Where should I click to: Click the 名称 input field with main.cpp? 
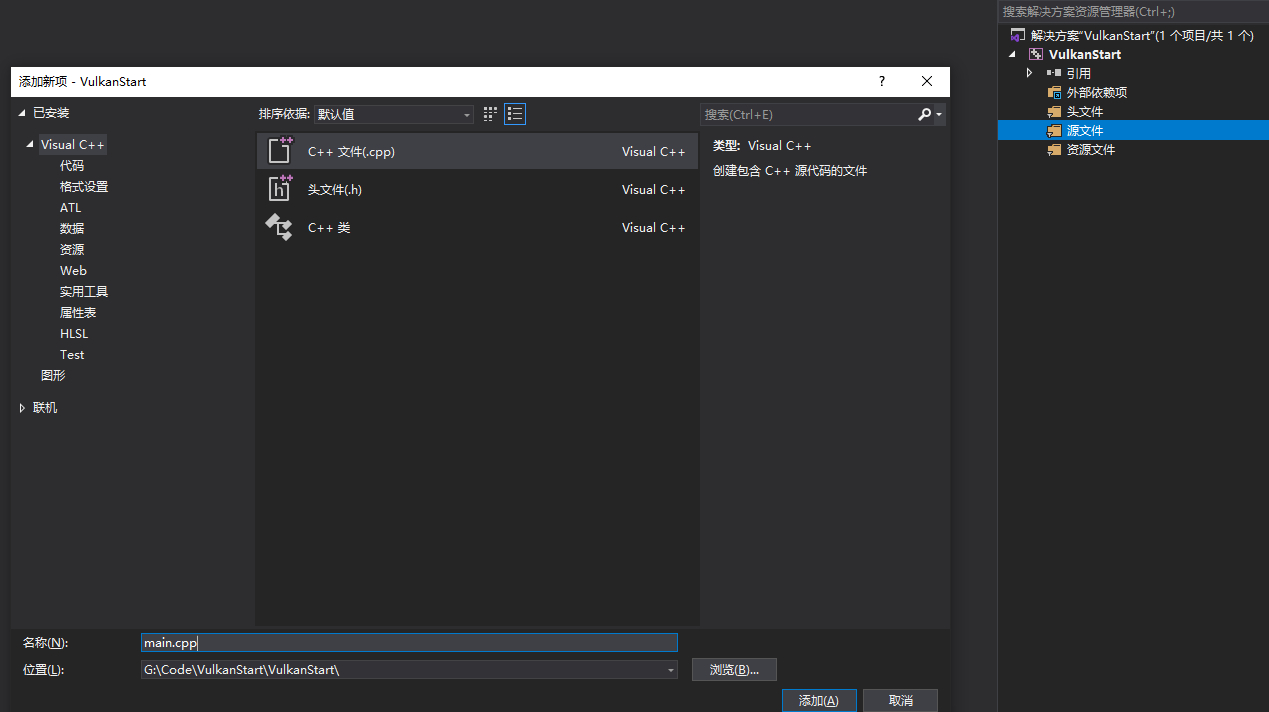(x=409, y=643)
